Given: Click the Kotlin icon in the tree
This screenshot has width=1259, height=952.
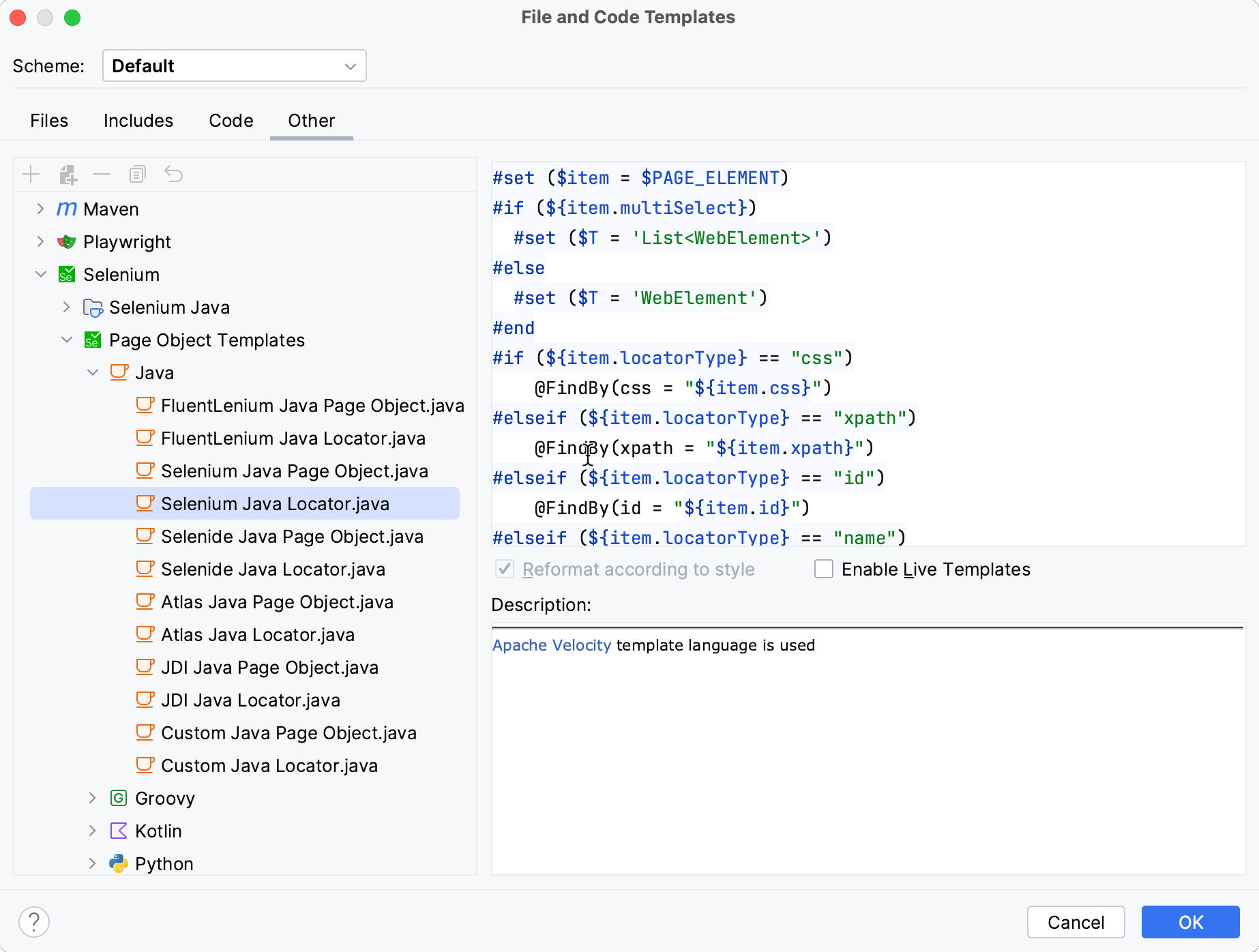Looking at the screenshot, I should point(118,831).
